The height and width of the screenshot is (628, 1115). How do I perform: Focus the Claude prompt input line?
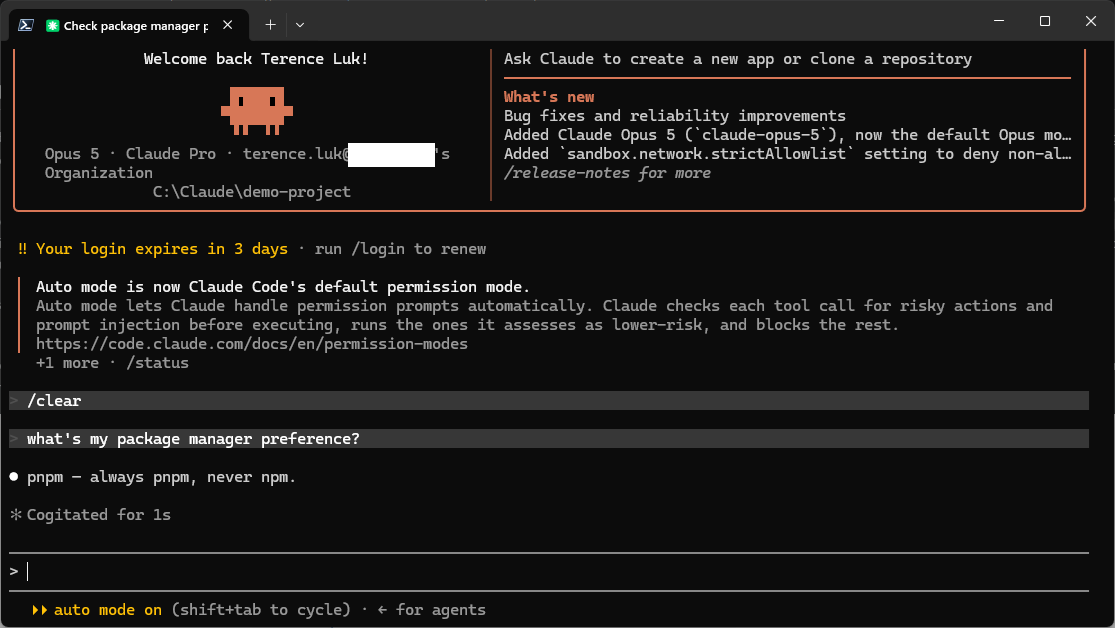click(x=549, y=571)
